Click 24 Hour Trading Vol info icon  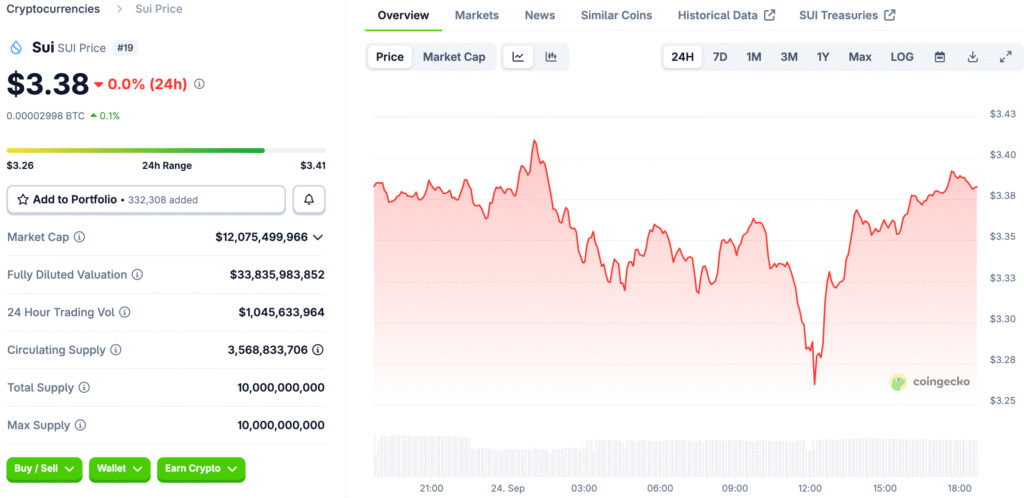tap(125, 312)
